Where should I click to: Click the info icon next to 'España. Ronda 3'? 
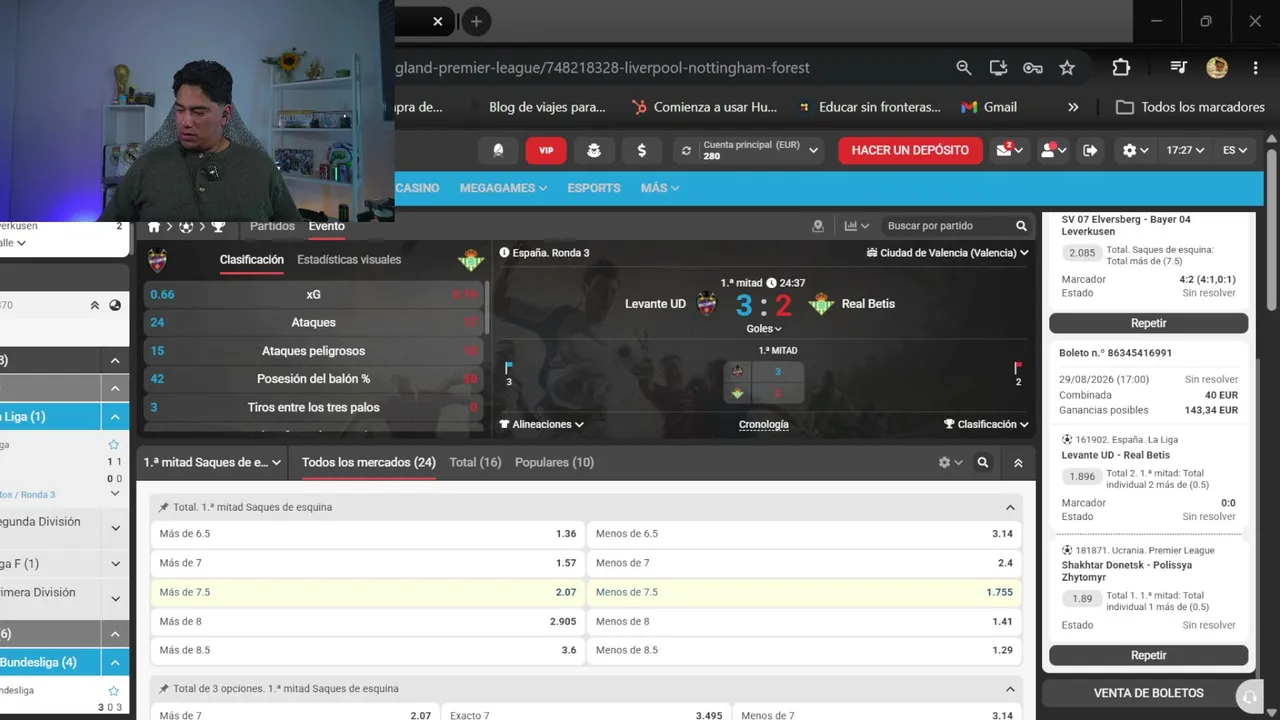pyautogui.click(x=504, y=253)
